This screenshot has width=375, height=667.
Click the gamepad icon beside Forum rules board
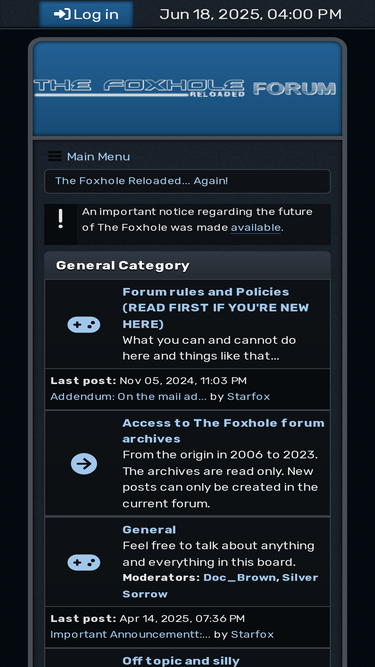[84, 325]
